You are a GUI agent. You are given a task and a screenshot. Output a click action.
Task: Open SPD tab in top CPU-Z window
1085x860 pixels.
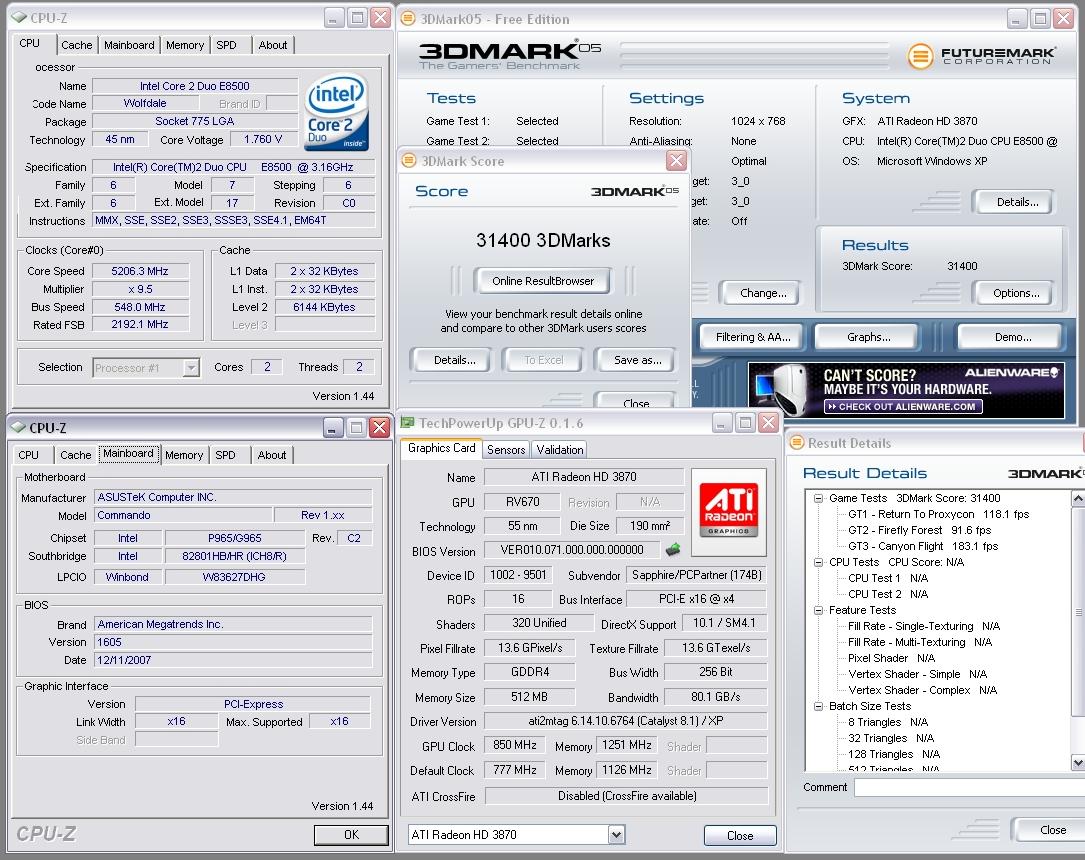coord(226,45)
